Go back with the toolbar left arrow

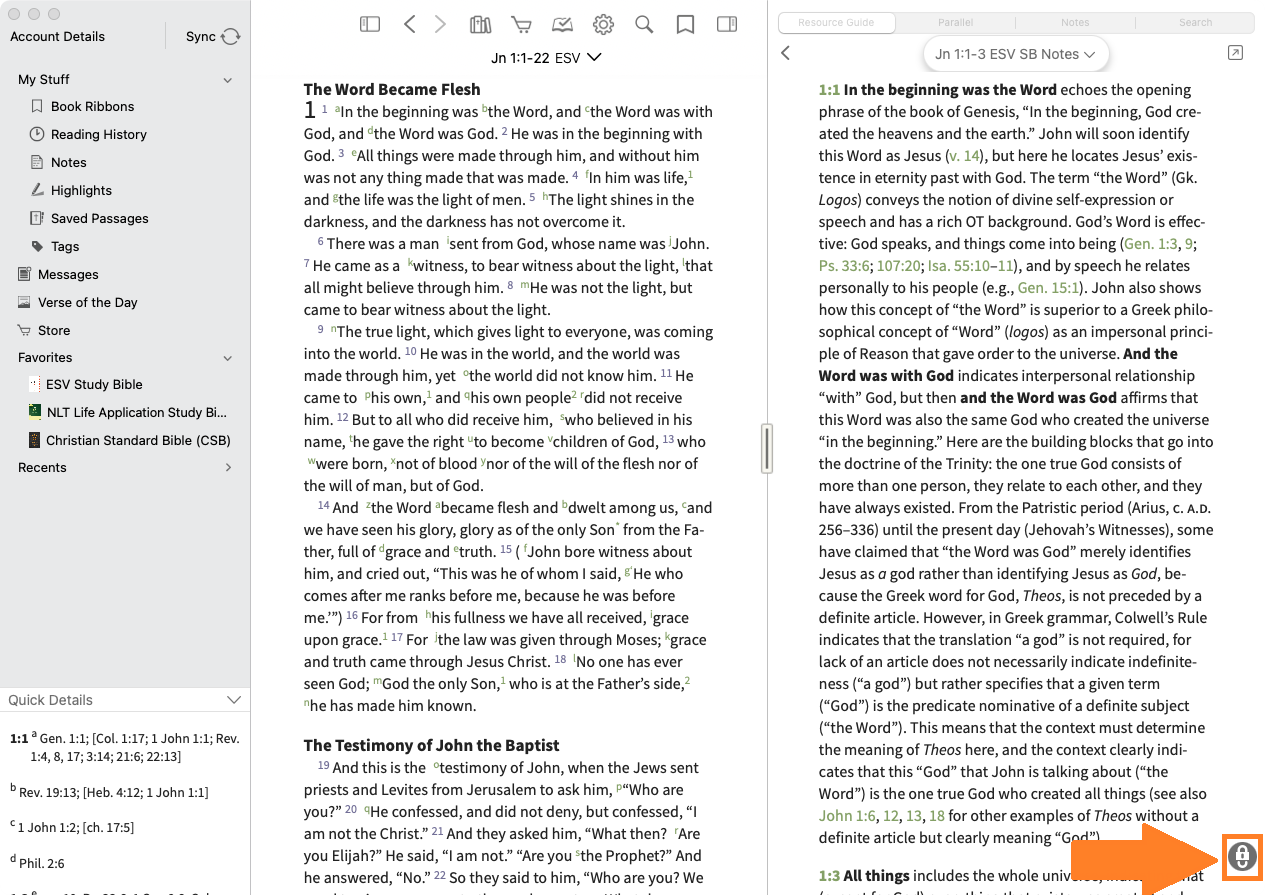click(409, 25)
